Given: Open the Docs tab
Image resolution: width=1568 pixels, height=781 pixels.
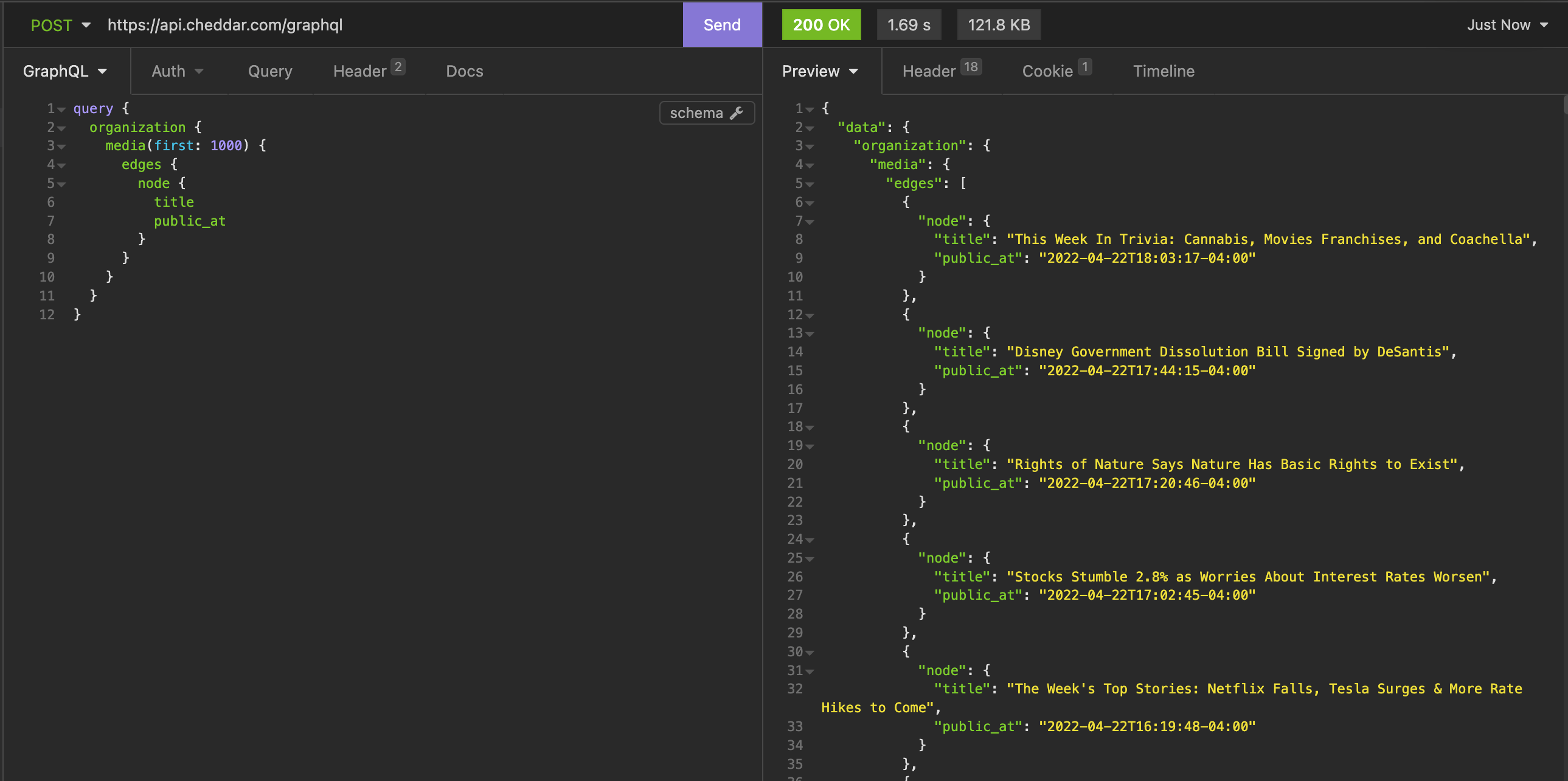Looking at the screenshot, I should (464, 71).
